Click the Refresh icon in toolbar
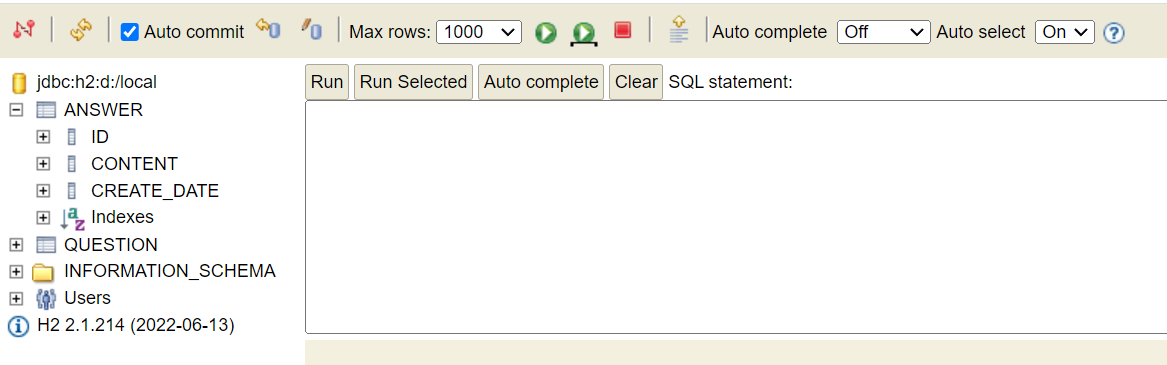Screen dimensions: 1167x365 tap(80, 31)
